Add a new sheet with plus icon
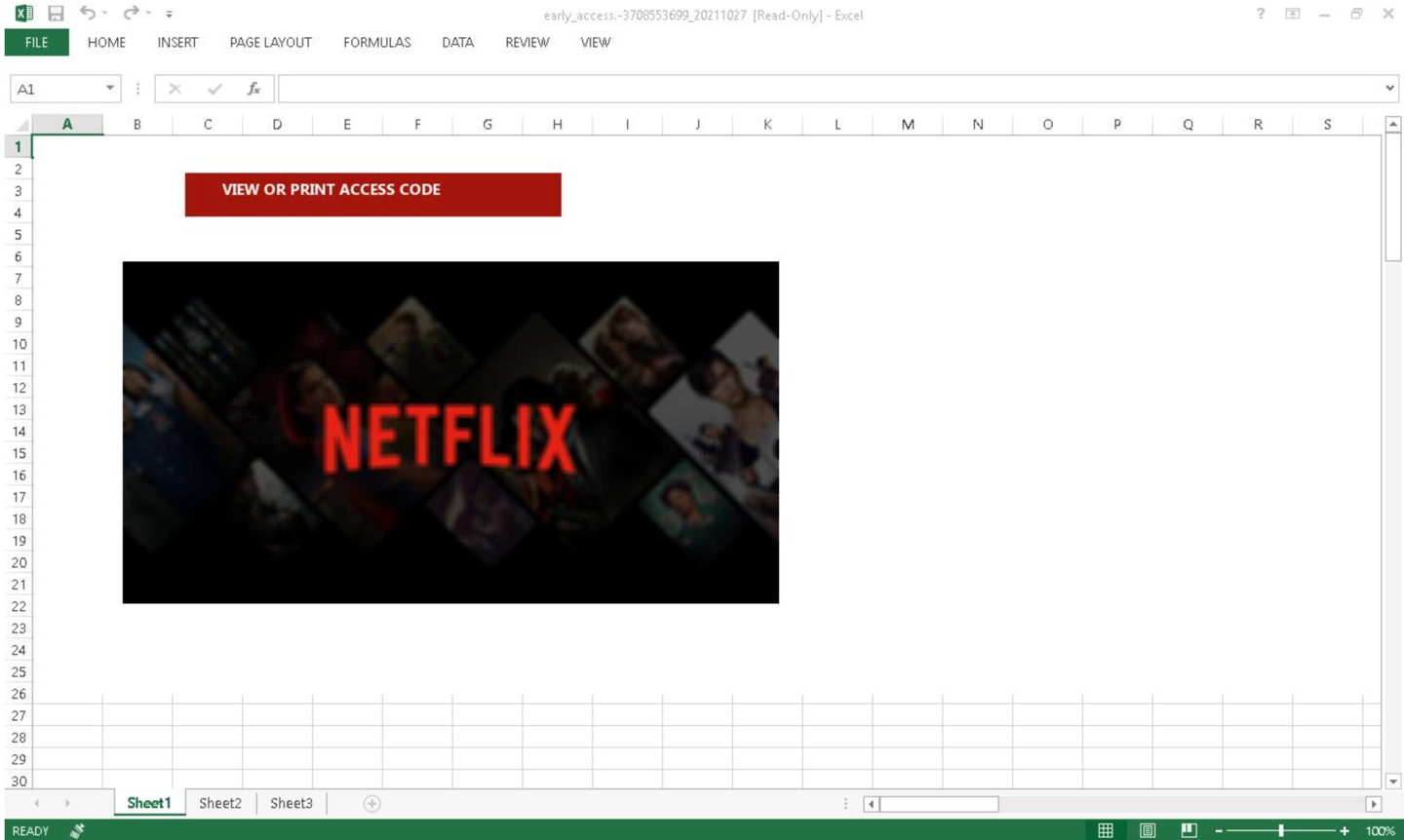Viewport: 1404px width, 840px height. (x=371, y=804)
